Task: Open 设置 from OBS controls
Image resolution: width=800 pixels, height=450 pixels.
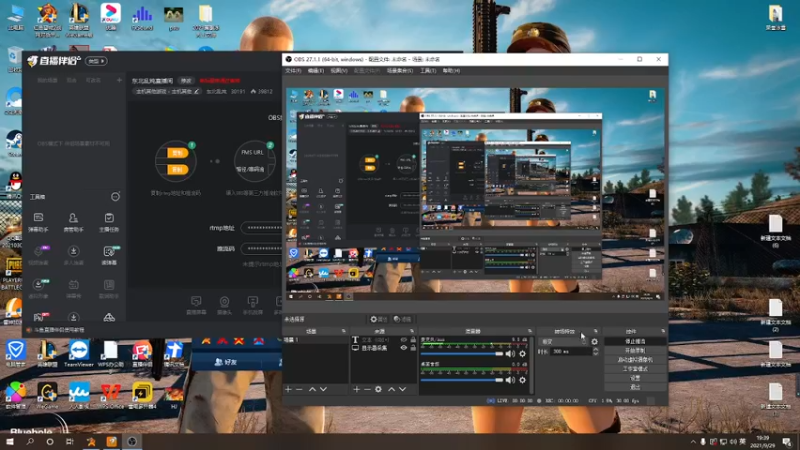Action: coord(635,378)
